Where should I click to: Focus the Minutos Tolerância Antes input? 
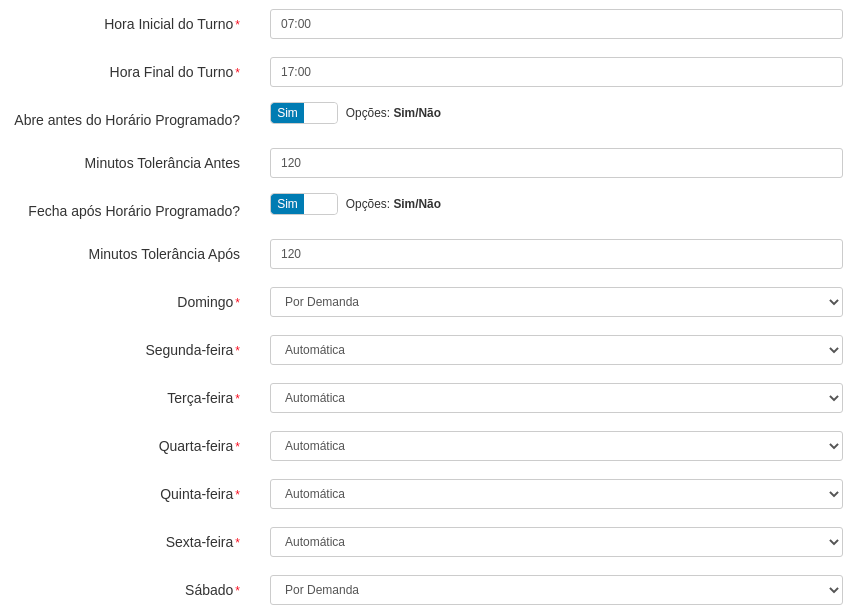(556, 163)
